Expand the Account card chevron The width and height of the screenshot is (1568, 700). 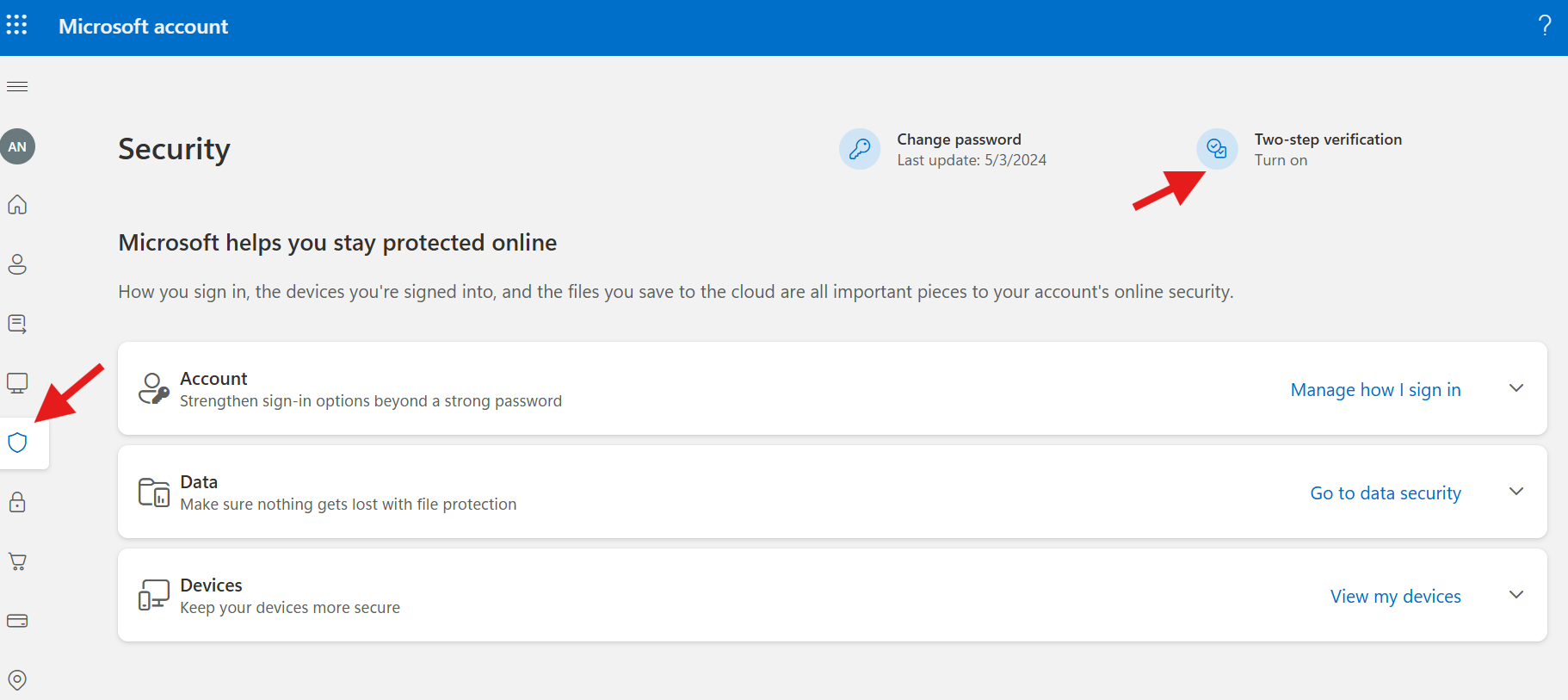pos(1516,388)
